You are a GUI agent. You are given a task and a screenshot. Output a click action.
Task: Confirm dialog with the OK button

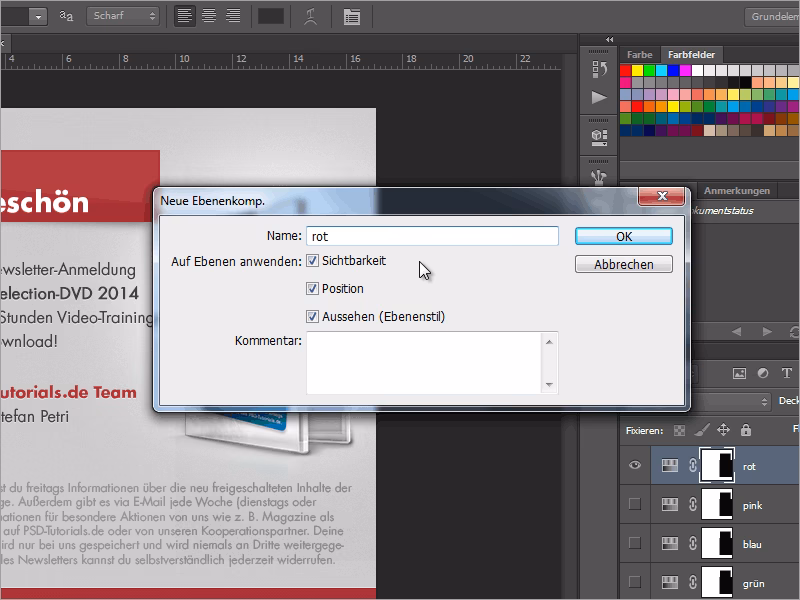click(623, 236)
